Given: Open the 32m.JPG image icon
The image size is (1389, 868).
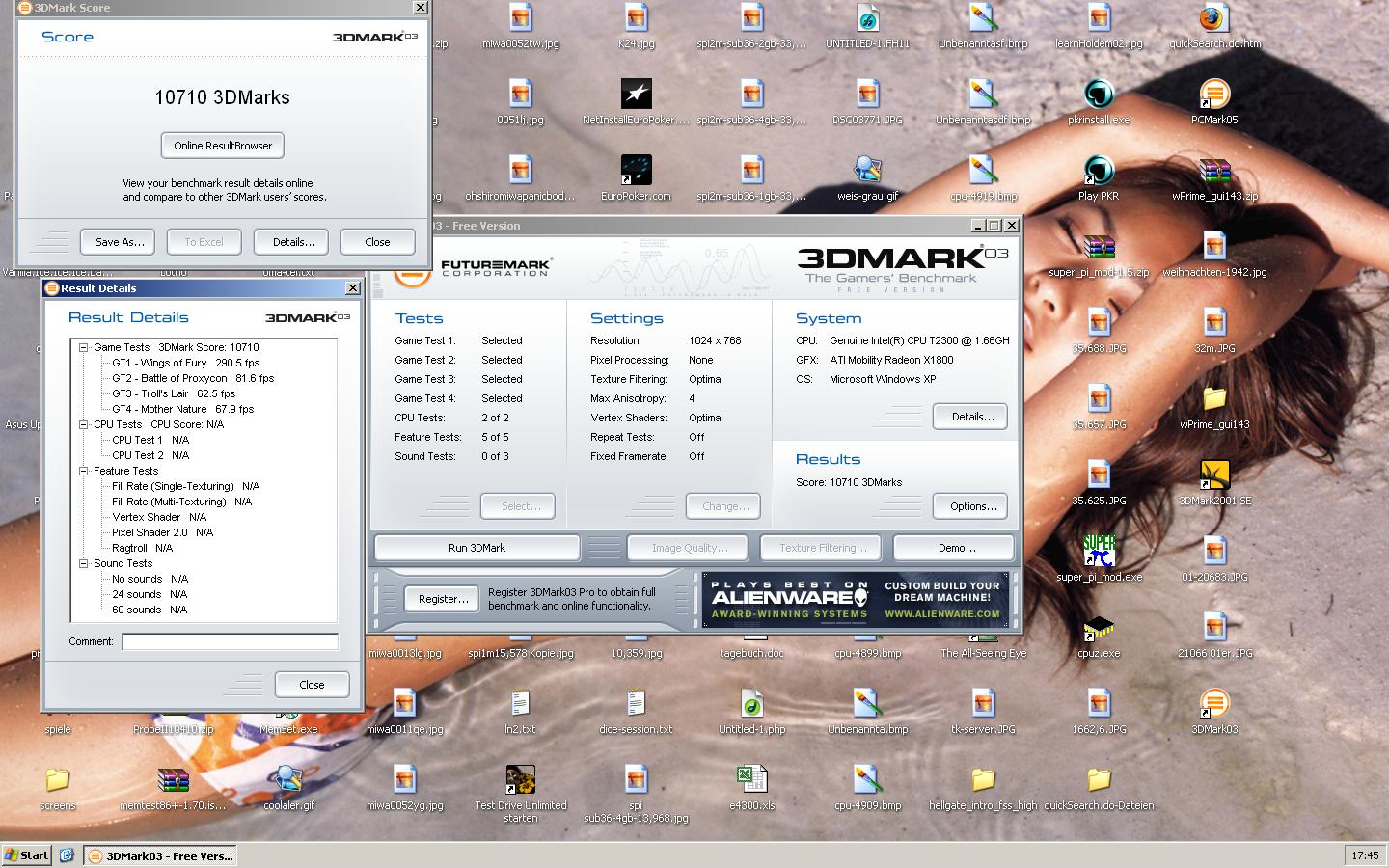Looking at the screenshot, I should click(x=1214, y=330).
